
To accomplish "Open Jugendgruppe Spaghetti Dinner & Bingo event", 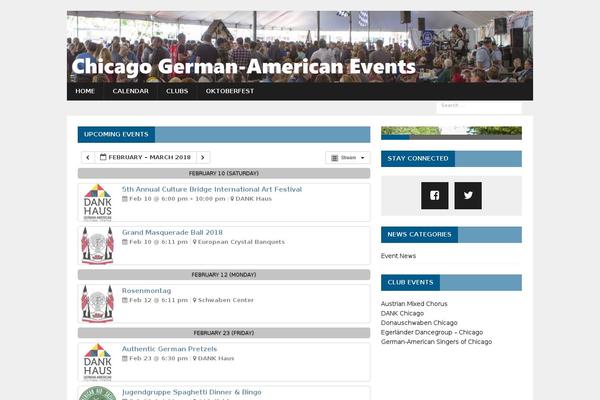I will tap(191, 392).
